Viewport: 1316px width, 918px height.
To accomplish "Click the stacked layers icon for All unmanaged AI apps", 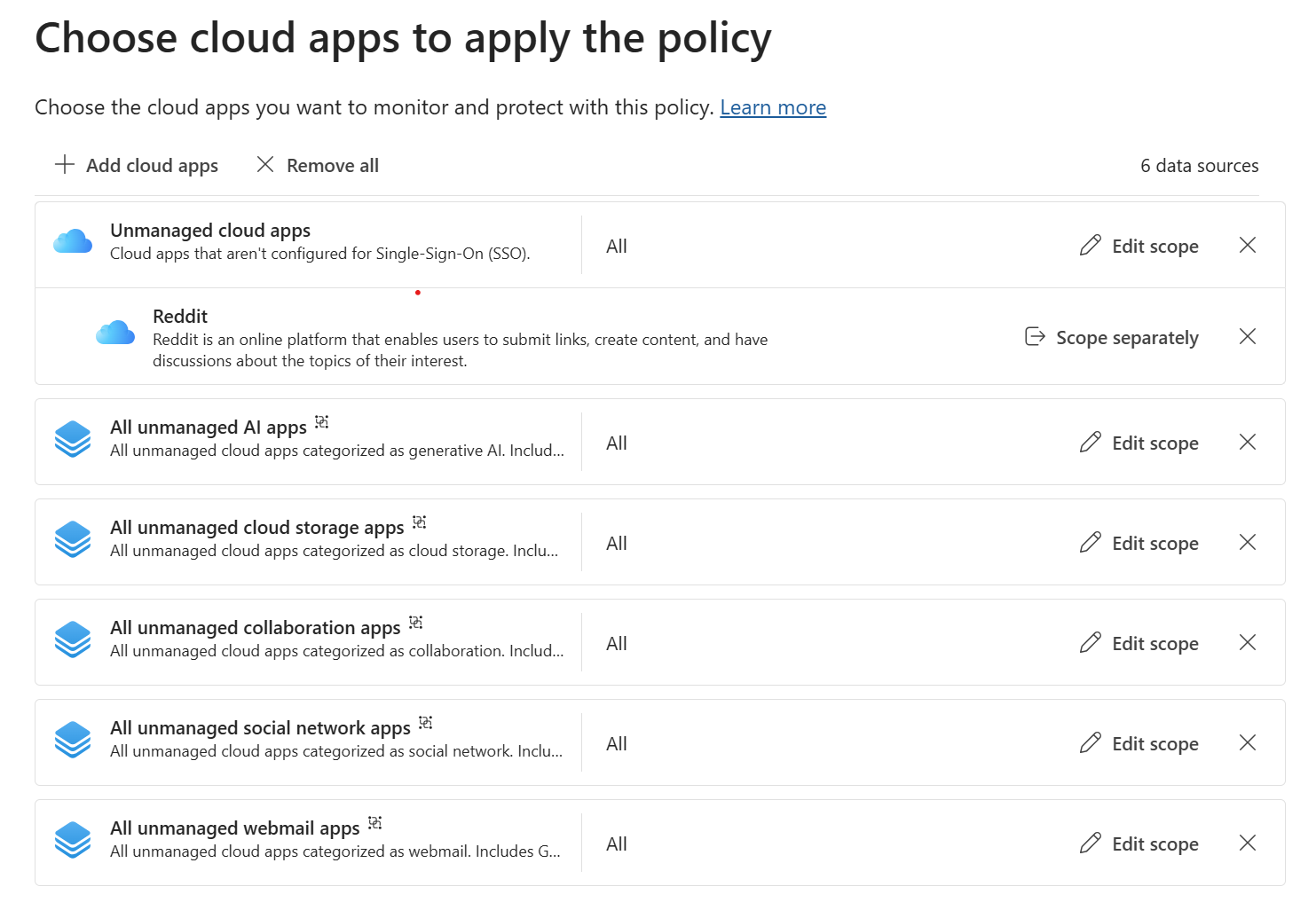I will (72, 438).
